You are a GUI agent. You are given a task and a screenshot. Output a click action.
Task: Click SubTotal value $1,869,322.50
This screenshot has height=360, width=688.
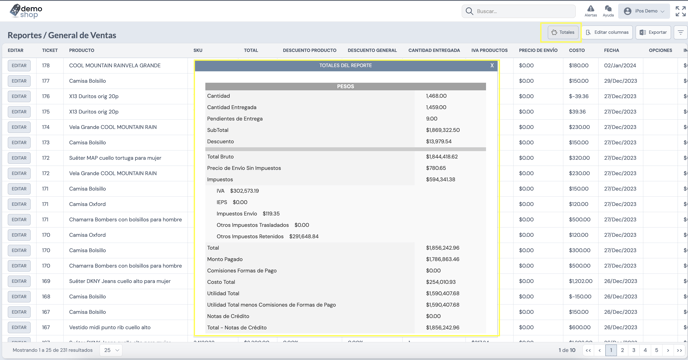point(443,130)
